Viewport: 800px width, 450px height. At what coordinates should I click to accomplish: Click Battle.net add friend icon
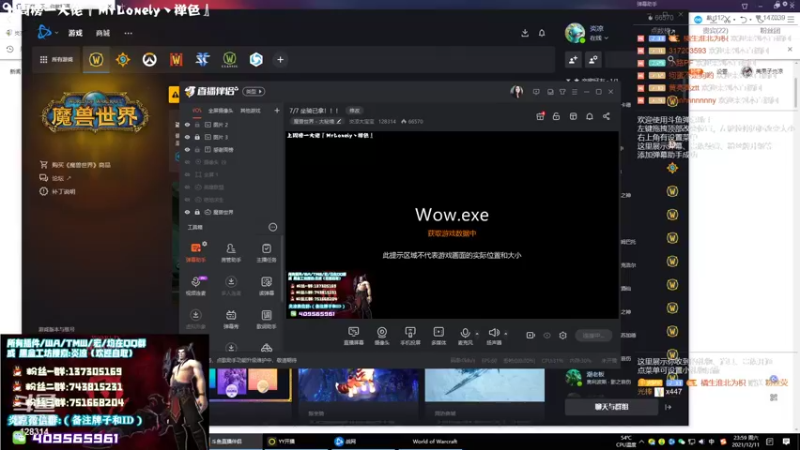(573, 60)
